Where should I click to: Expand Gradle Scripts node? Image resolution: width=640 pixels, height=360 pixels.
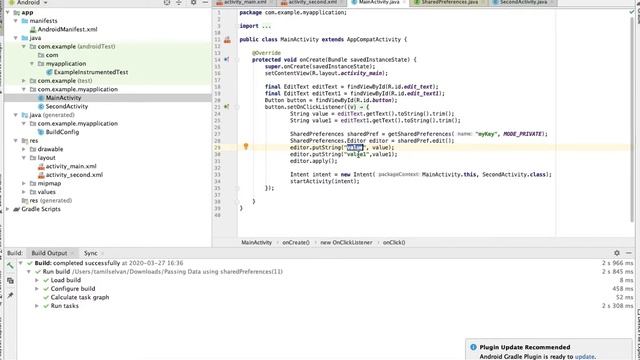pyautogui.click(x=7, y=209)
